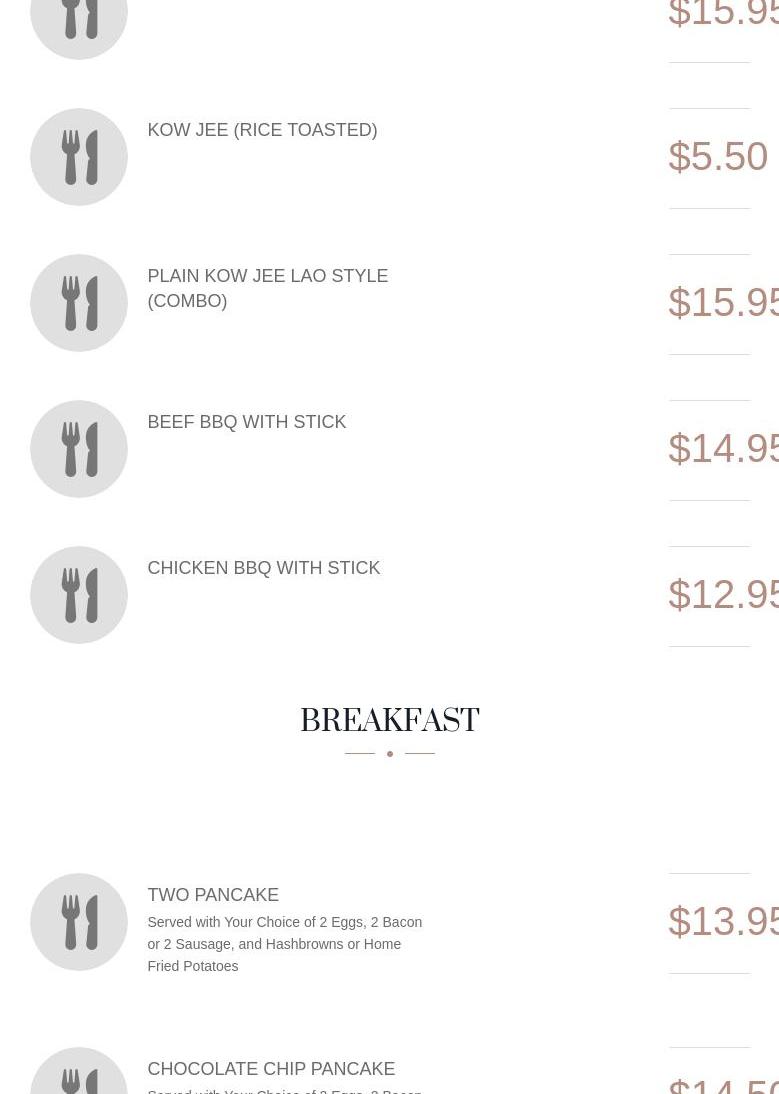Image resolution: width=779 pixels, height=1094 pixels.
Task: Open the Chicken BBQ With Stick item
Action: tap(263, 568)
